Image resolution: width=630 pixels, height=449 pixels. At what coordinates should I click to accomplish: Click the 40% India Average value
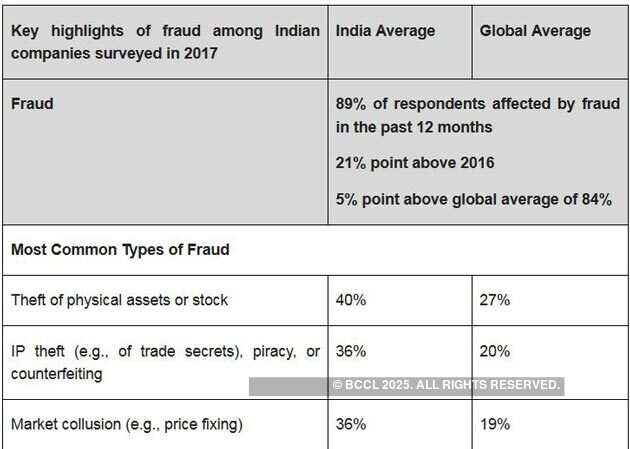coord(351,299)
